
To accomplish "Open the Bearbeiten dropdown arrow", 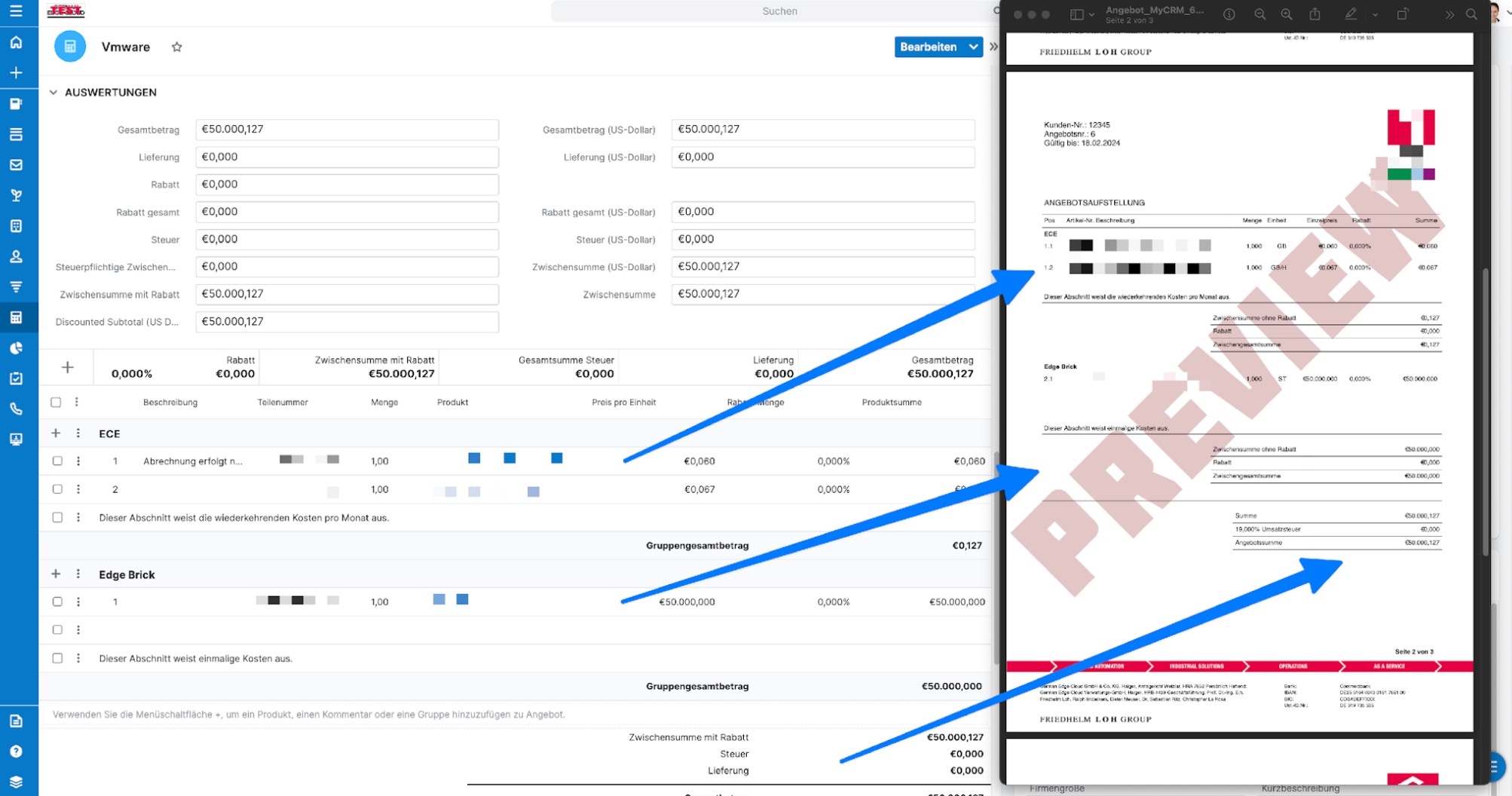I will [973, 47].
